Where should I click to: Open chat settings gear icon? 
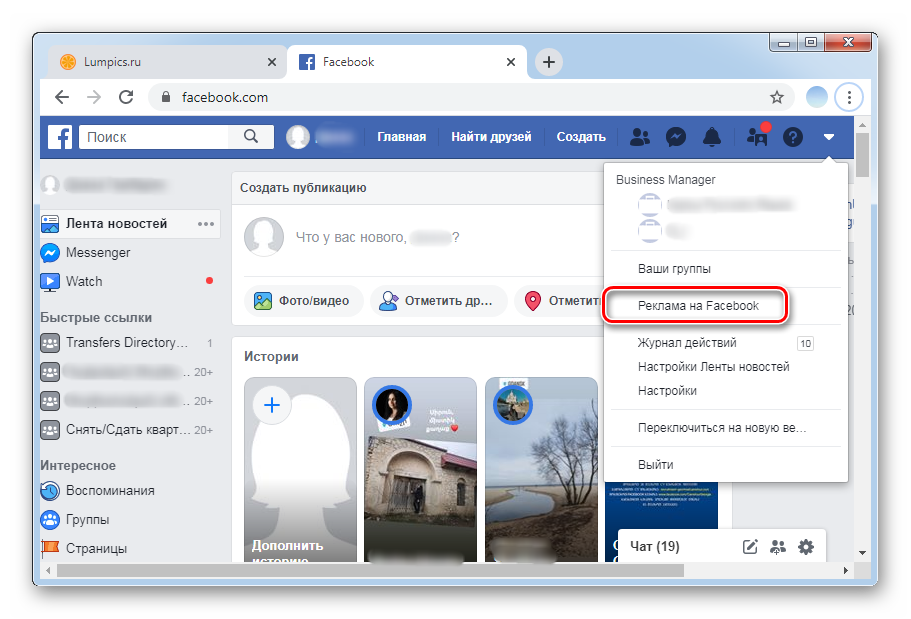pos(806,546)
